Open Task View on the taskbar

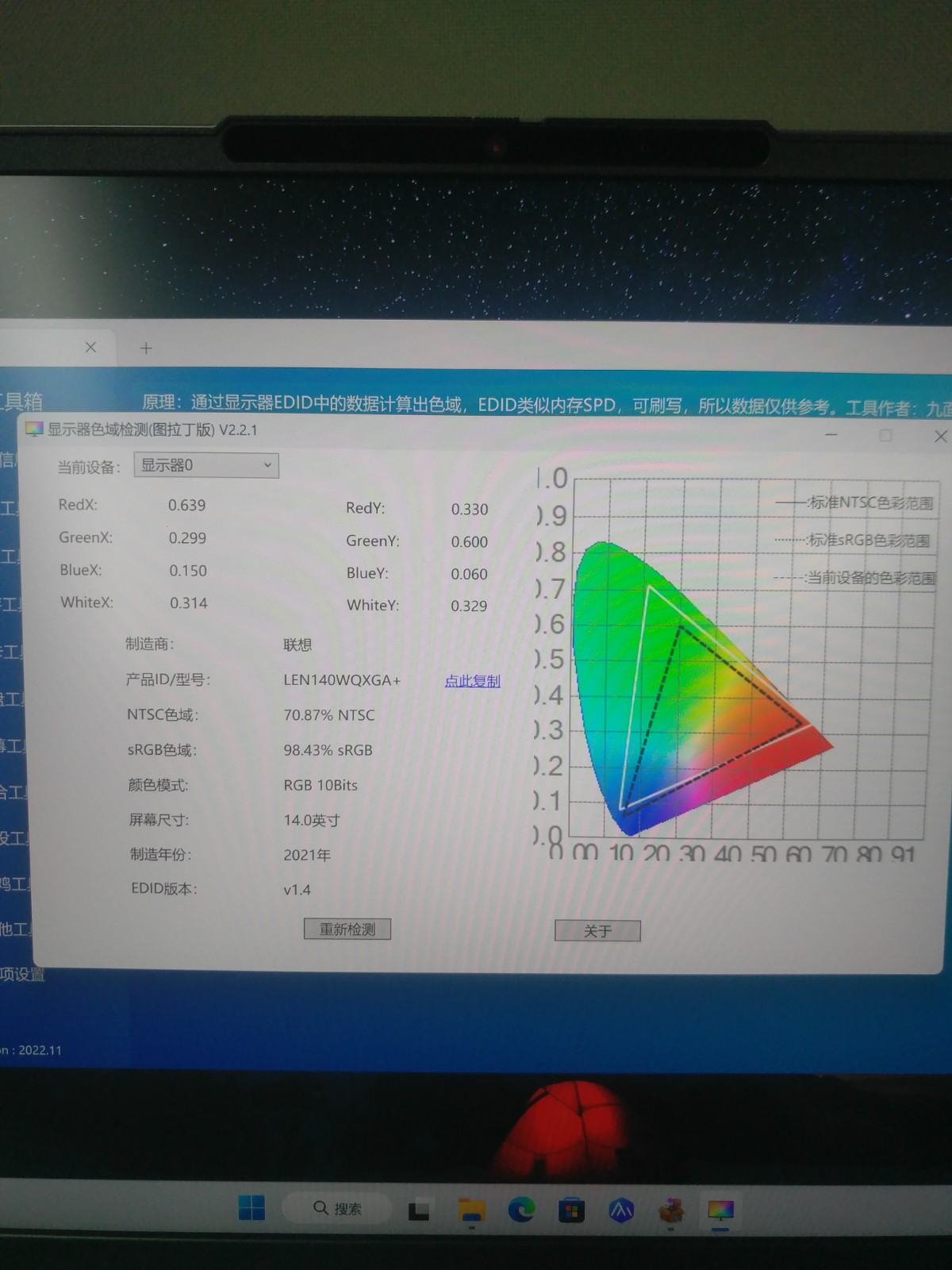tap(419, 1210)
